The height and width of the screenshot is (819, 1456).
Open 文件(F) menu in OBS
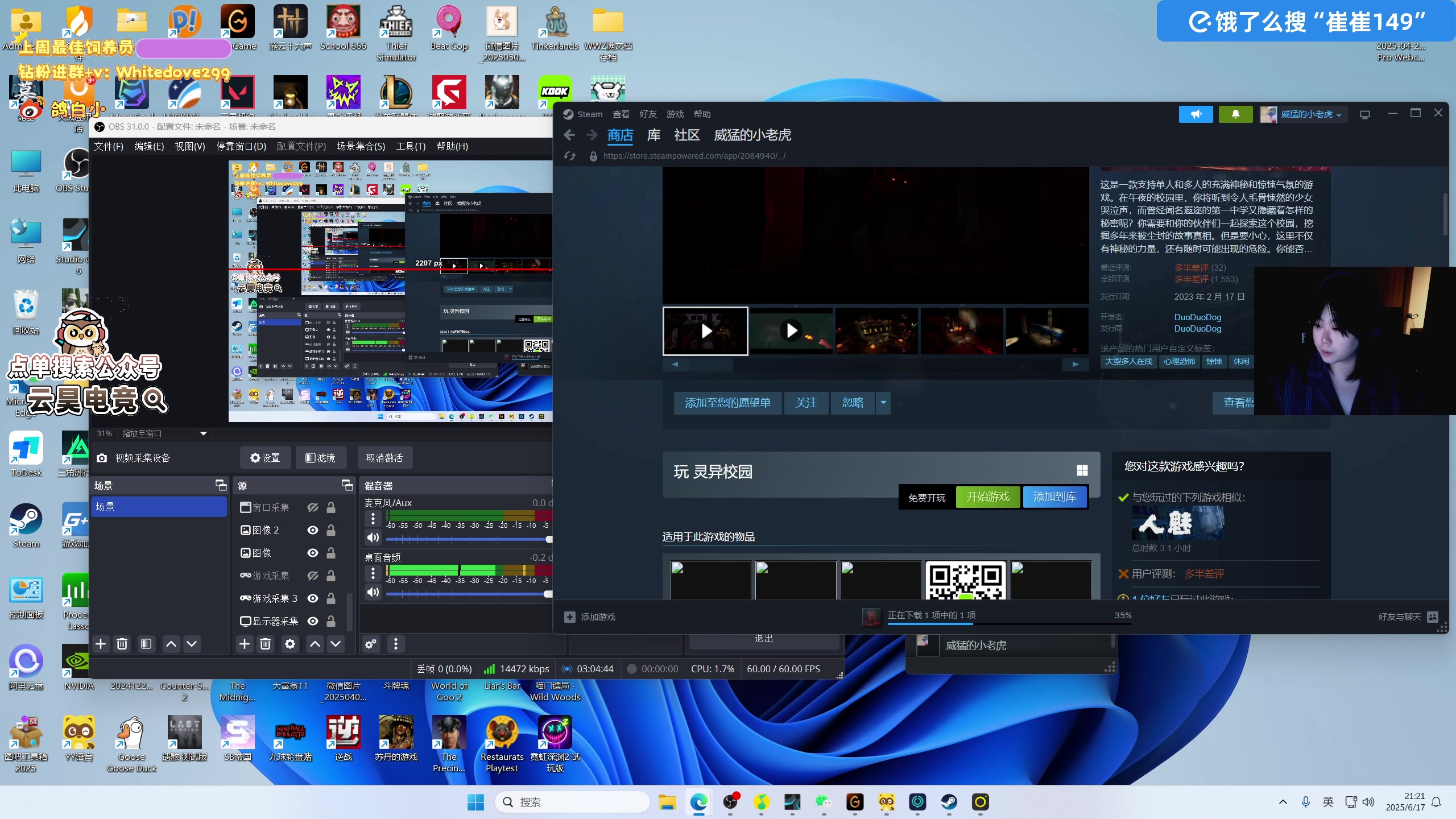[109, 146]
